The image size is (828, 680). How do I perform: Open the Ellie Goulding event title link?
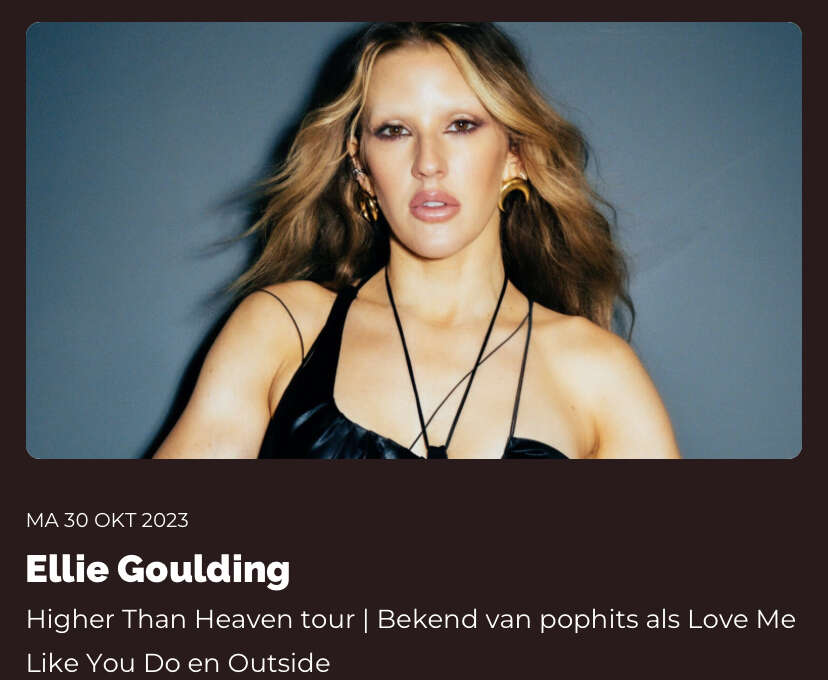[158, 570]
